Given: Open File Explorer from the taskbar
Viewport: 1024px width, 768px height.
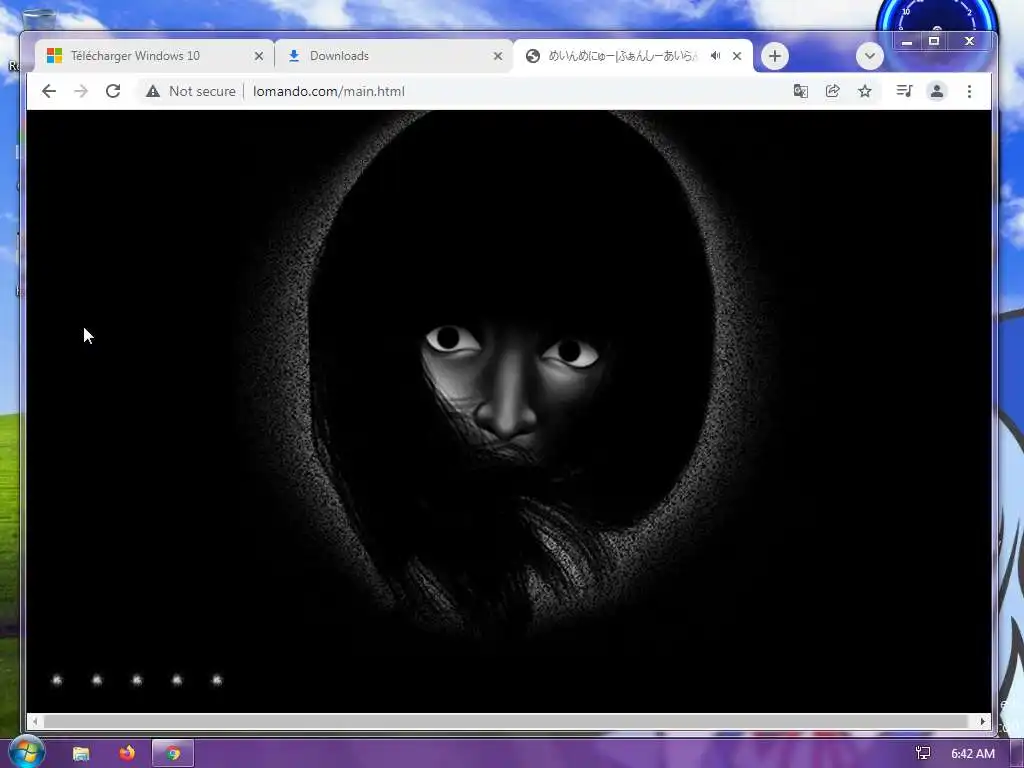Looking at the screenshot, I should 81,754.
